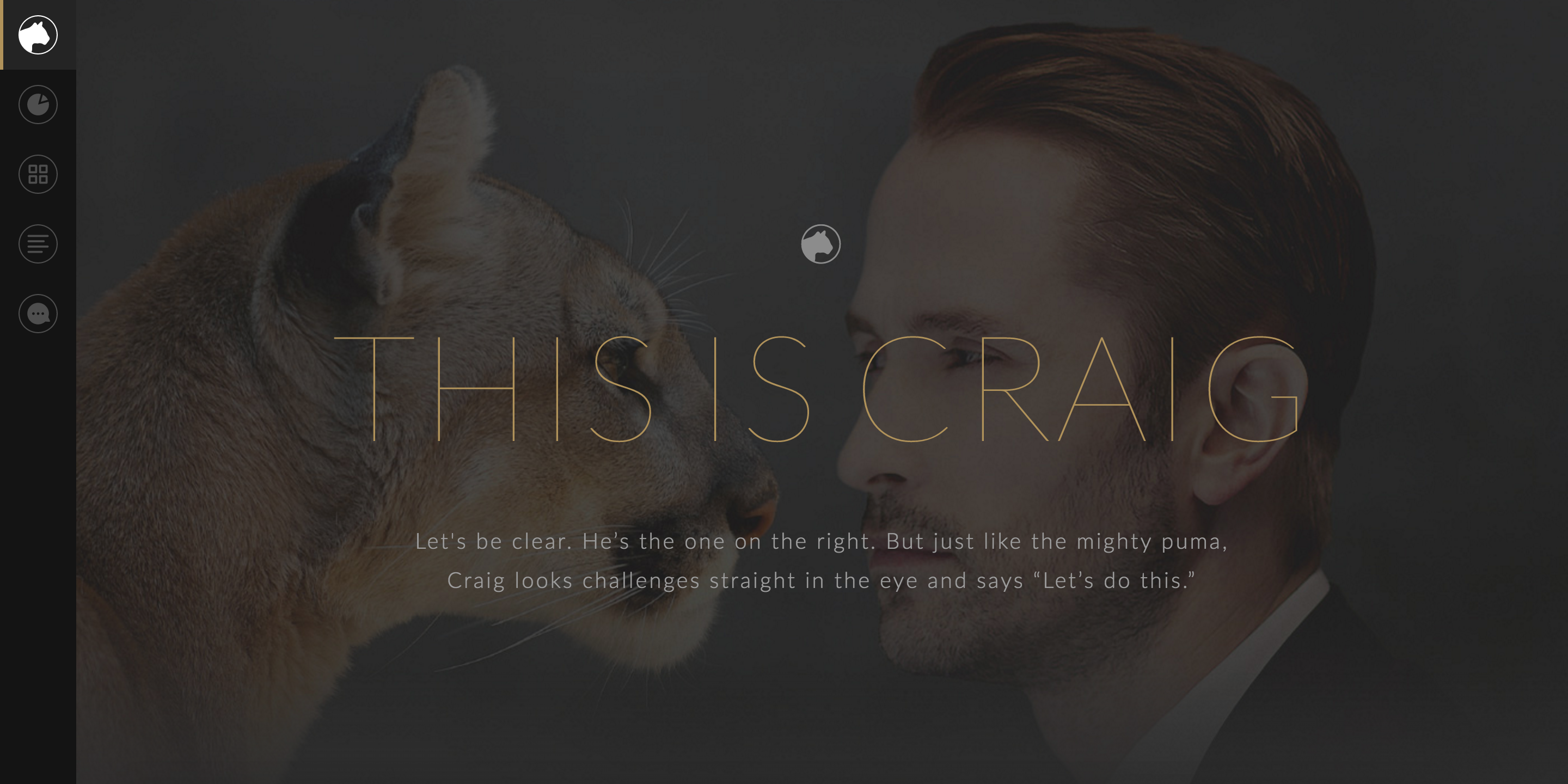Click the gold active indicator beside logo
The height and width of the screenshot is (784, 1568).
pyautogui.click(x=2, y=35)
